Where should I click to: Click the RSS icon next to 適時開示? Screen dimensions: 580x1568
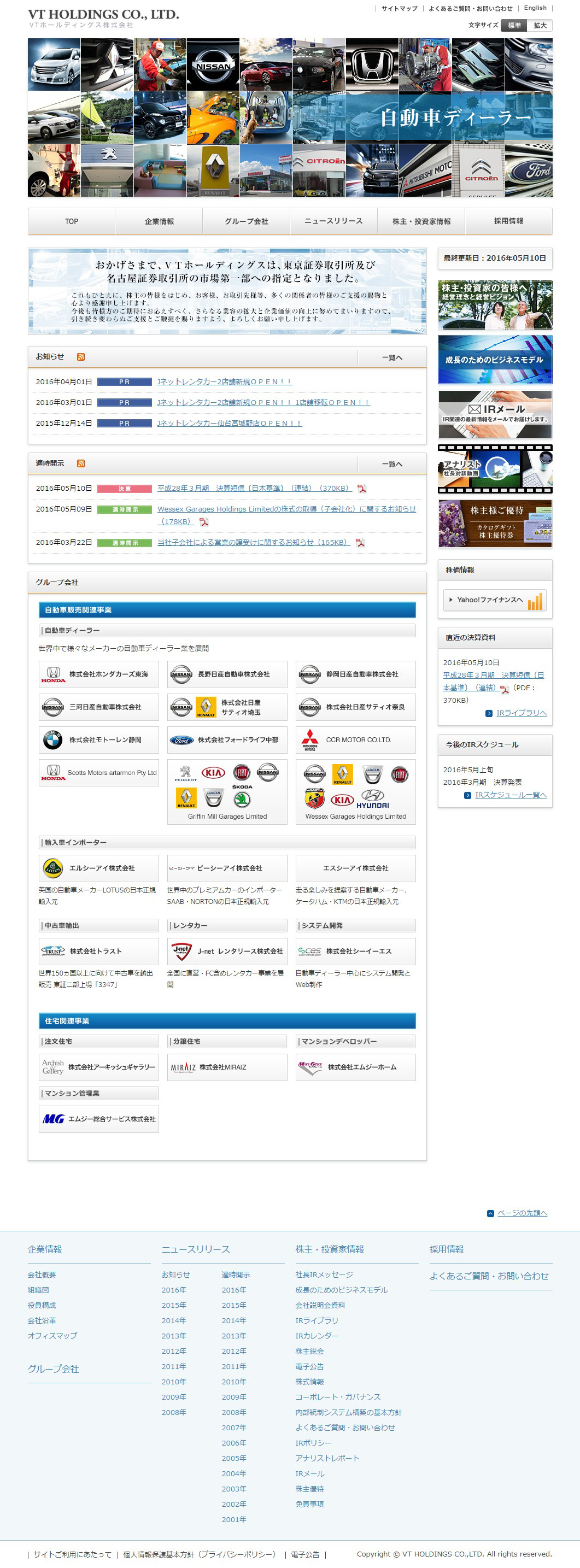coord(81,463)
